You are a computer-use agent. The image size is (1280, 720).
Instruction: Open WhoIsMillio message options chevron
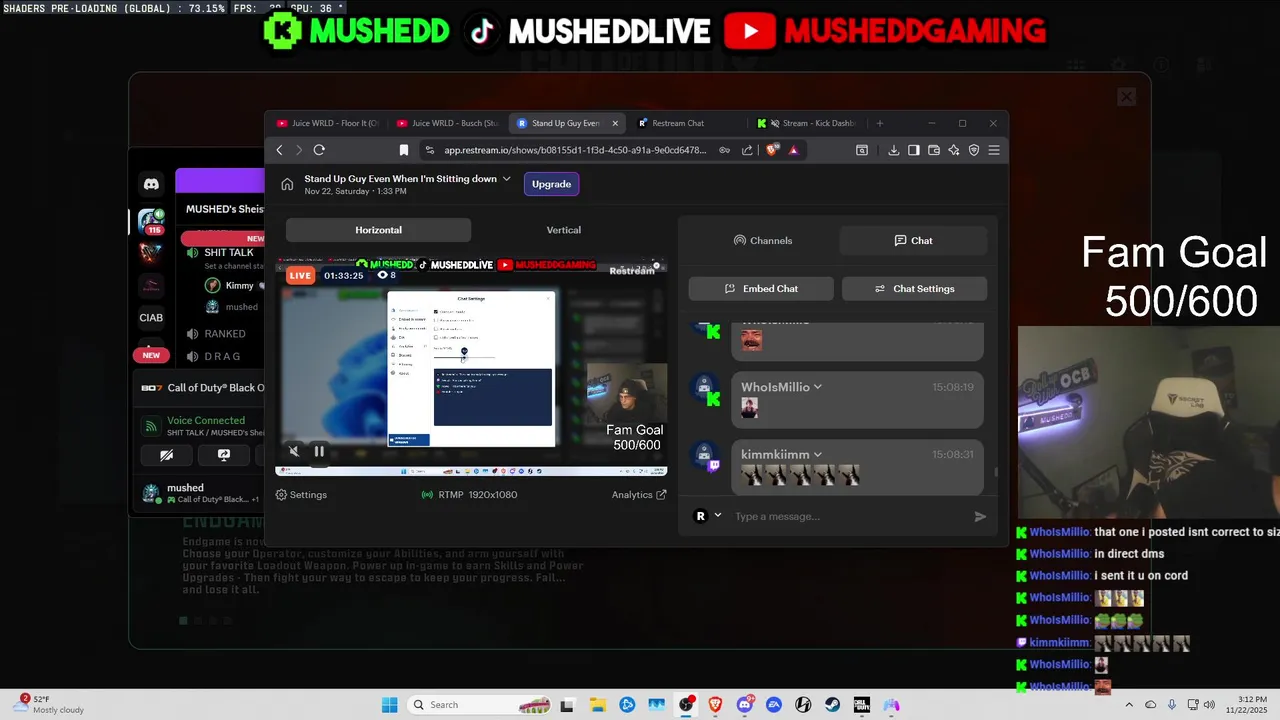pyautogui.click(x=818, y=387)
